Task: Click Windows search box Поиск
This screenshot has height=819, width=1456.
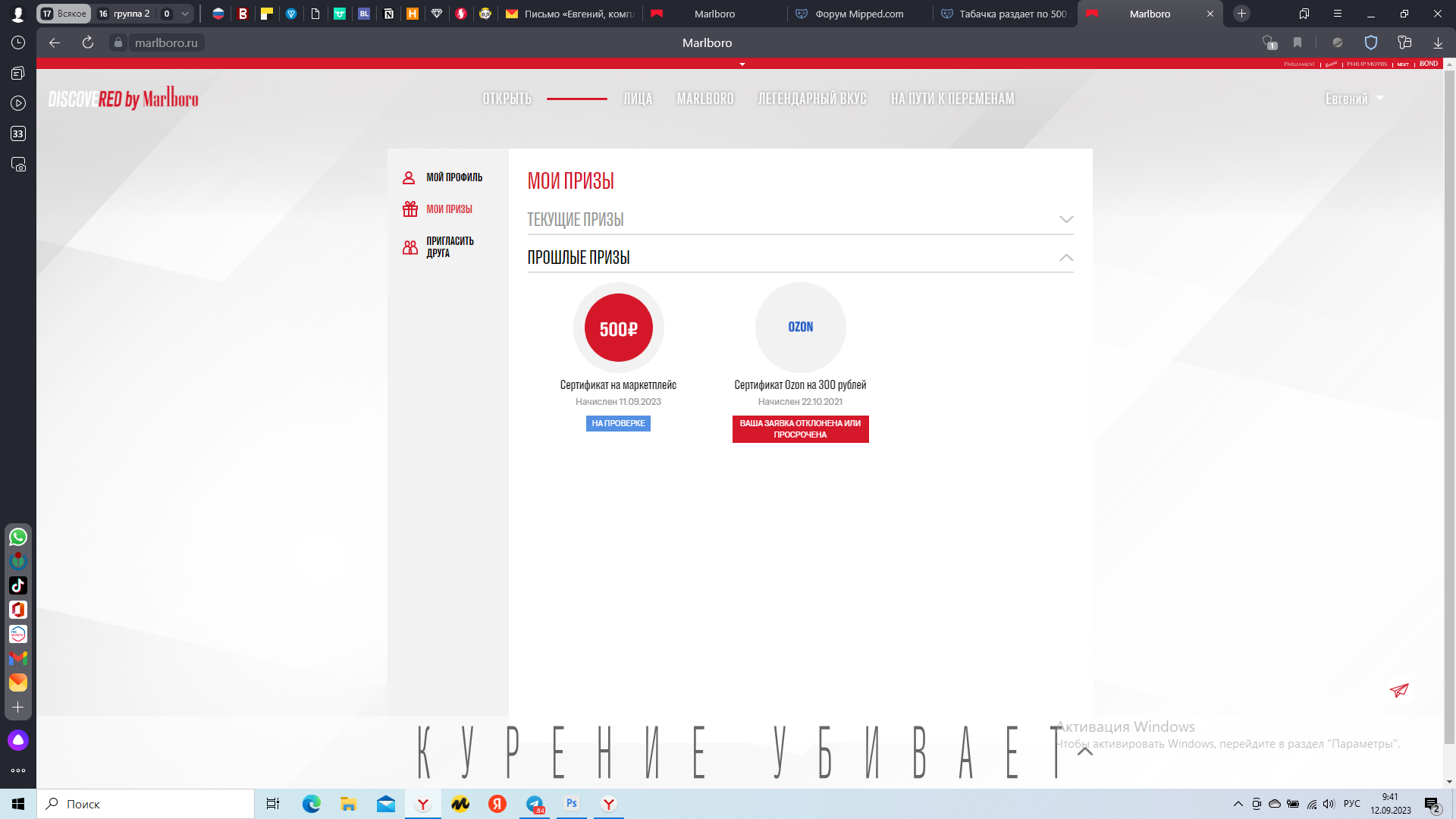Action: click(x=146, y=804)
